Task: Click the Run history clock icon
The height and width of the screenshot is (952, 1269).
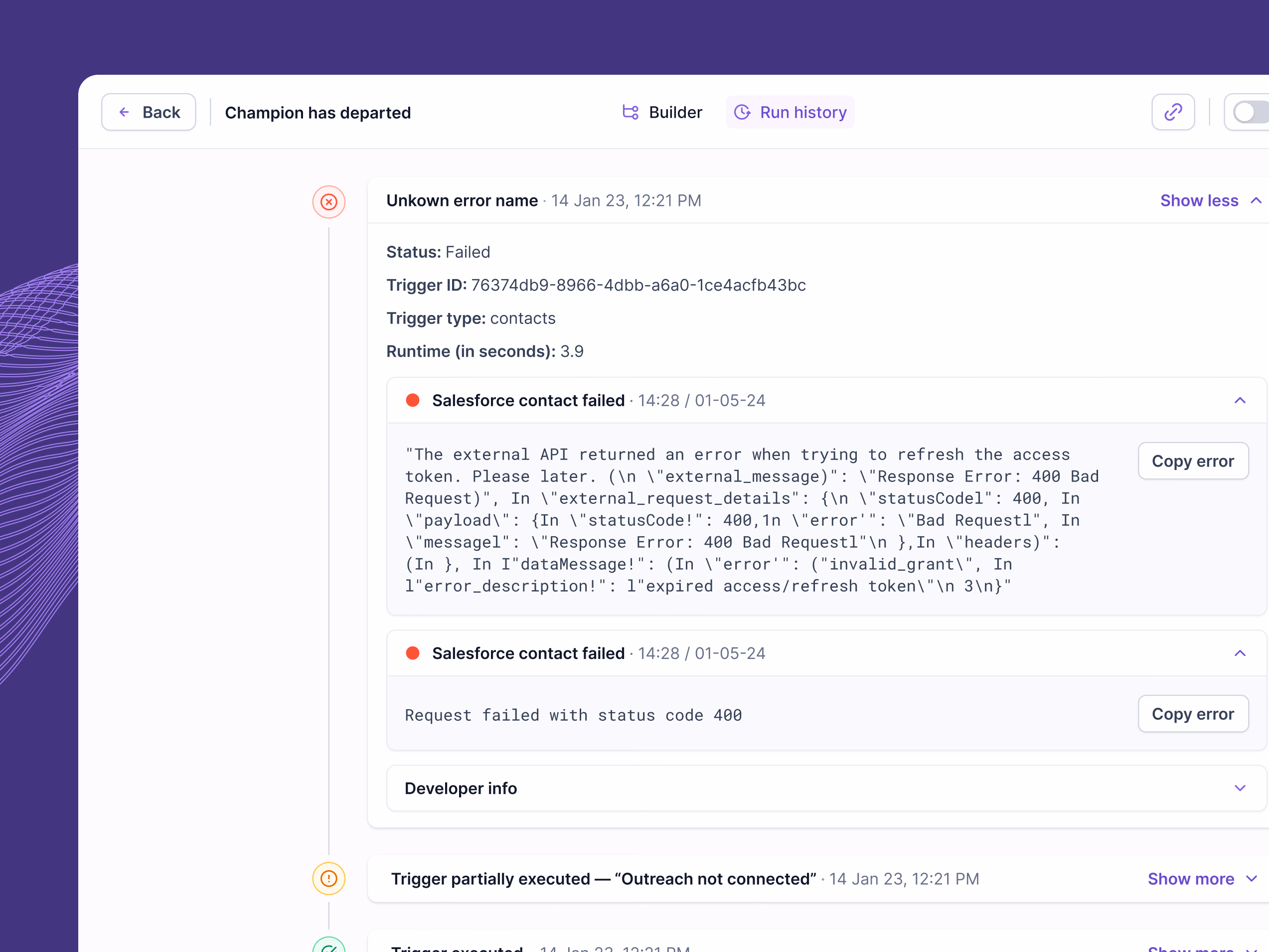Action: click(x=742, y=113)
